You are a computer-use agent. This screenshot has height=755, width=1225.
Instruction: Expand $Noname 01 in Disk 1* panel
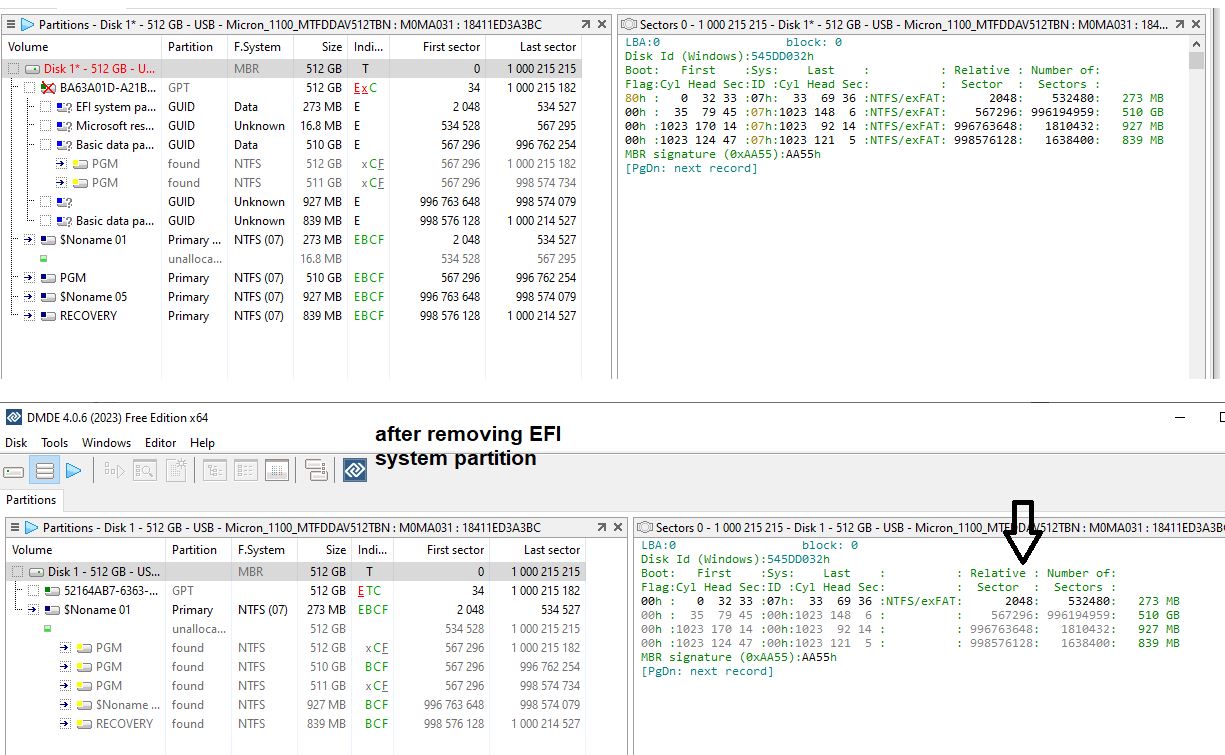29,240
